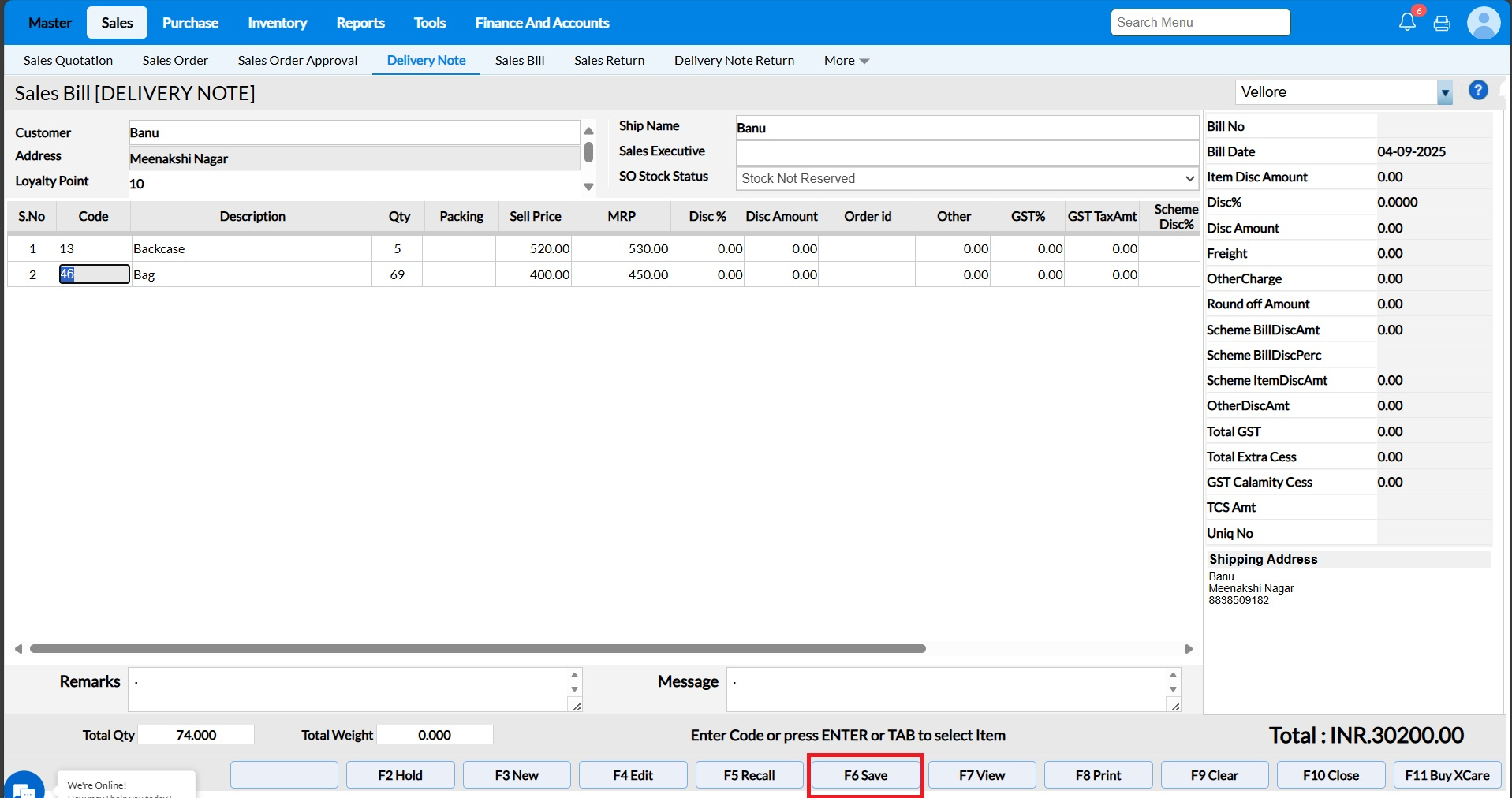
Task: Expand the More submenu
Action: click(846, 61)
